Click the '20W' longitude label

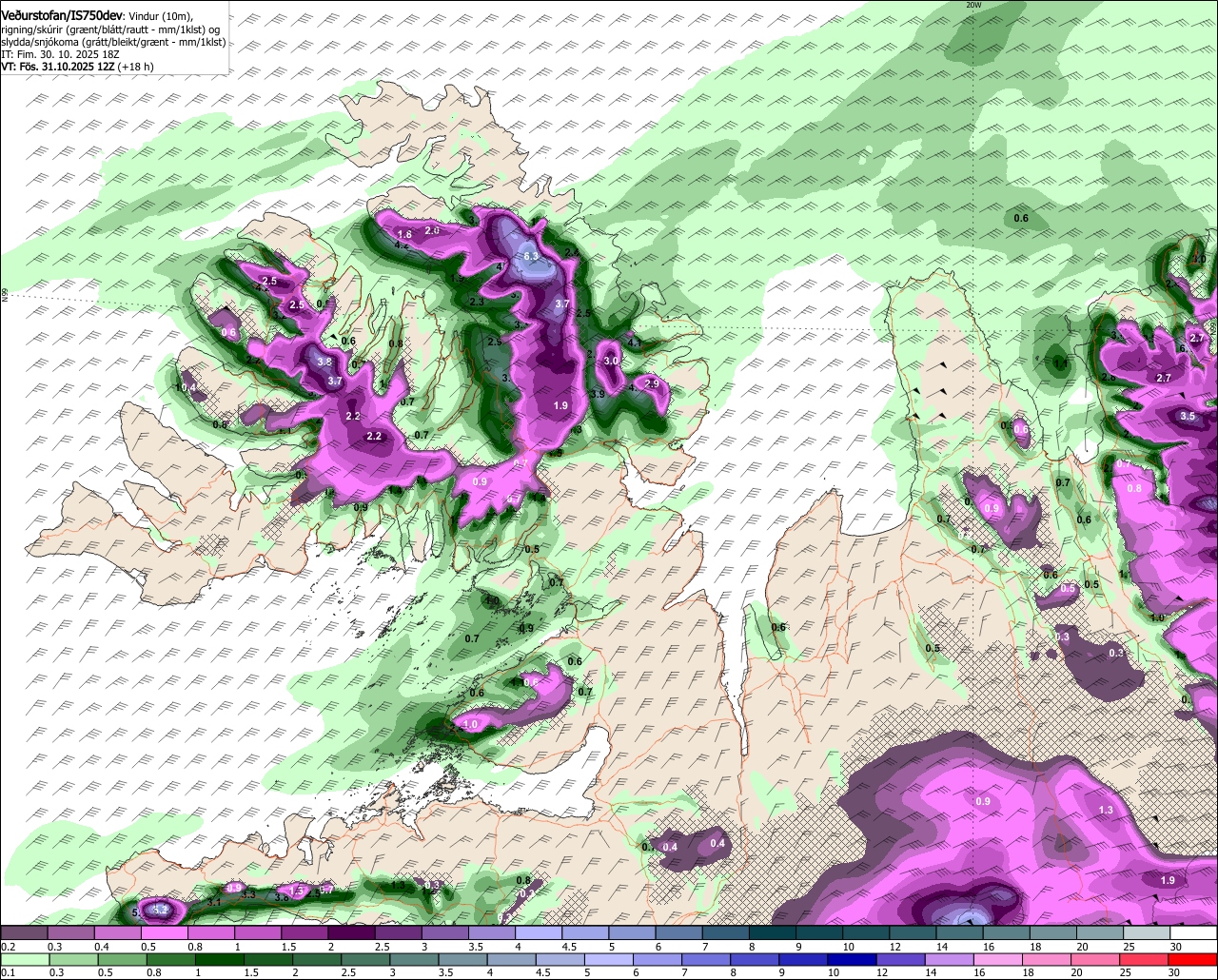pyautogui.click(x=972, y=5)
